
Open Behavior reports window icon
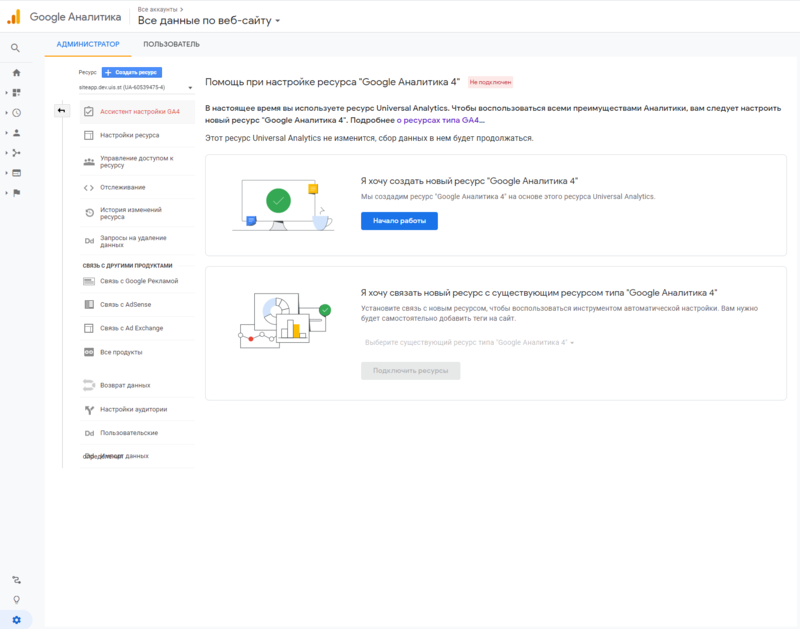(16, 173)
